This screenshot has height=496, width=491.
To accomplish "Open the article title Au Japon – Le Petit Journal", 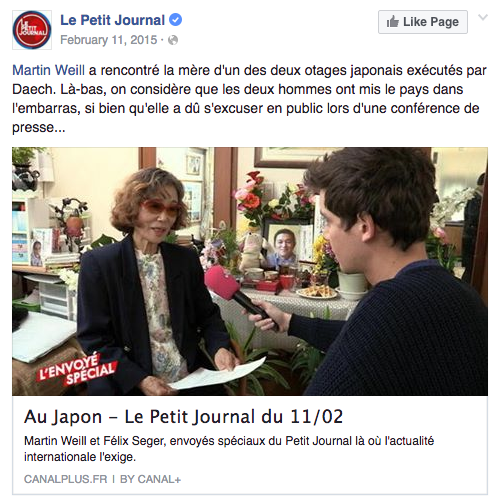I will [x=183, y=417].
